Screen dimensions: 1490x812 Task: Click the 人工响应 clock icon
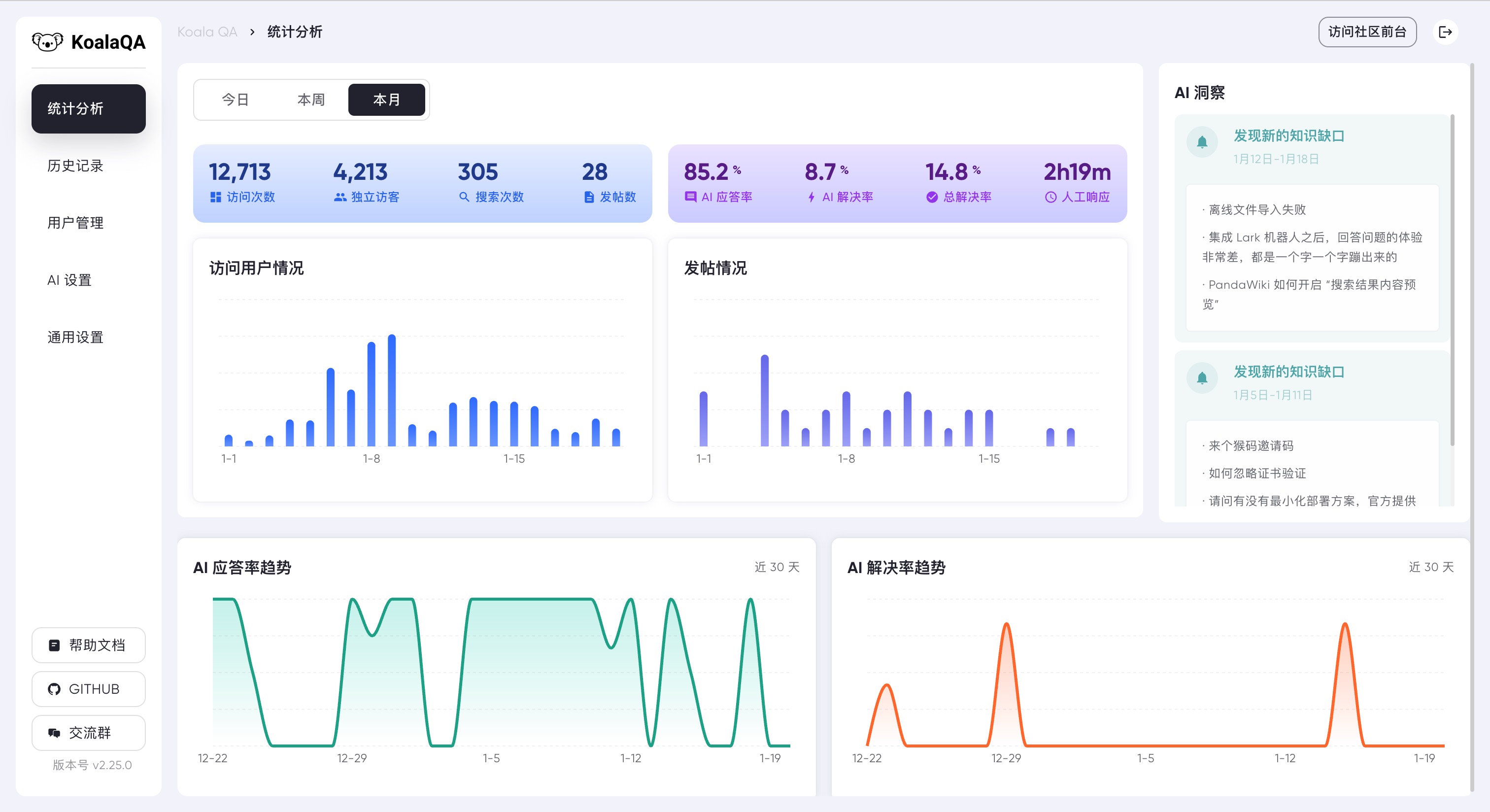pyautogui.click(x=1050, y=197)
